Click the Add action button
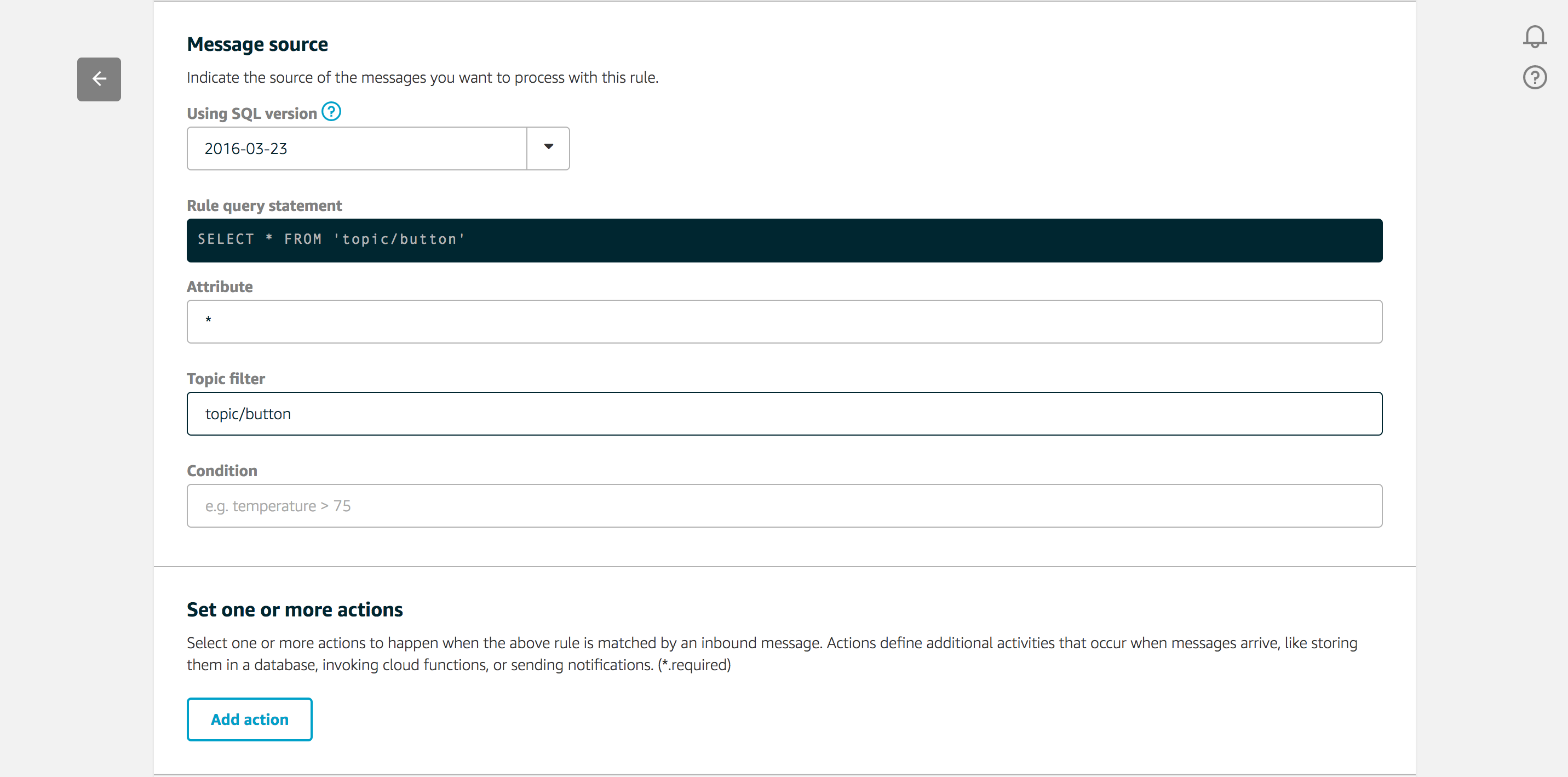The height and width of the screenshot is (777, 1568). [250, 719]
